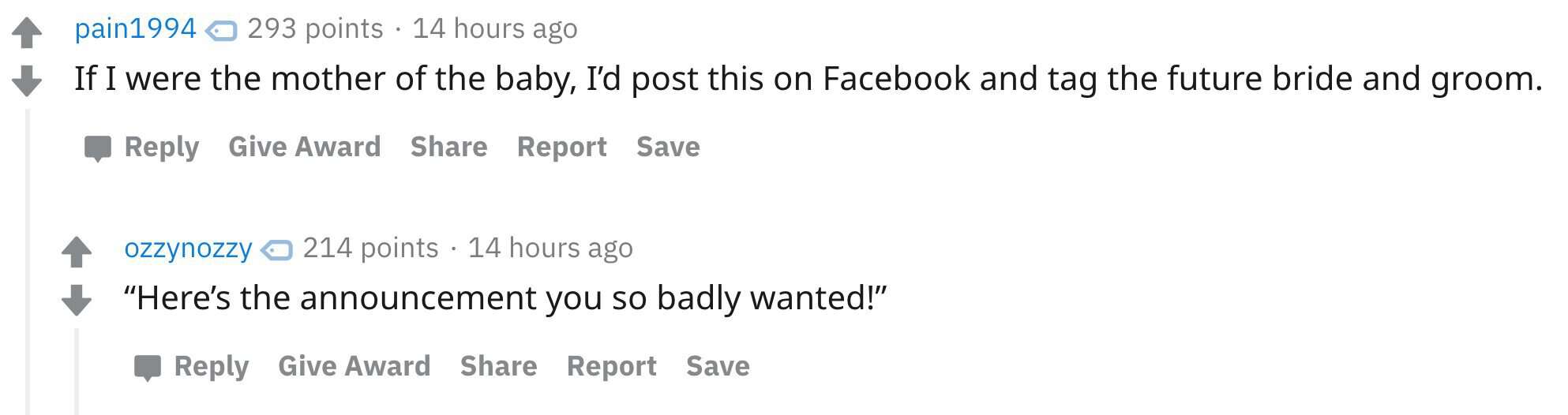
Task: Give Award to ozzynozzy's comment
Action: click(x=354, y=366)
